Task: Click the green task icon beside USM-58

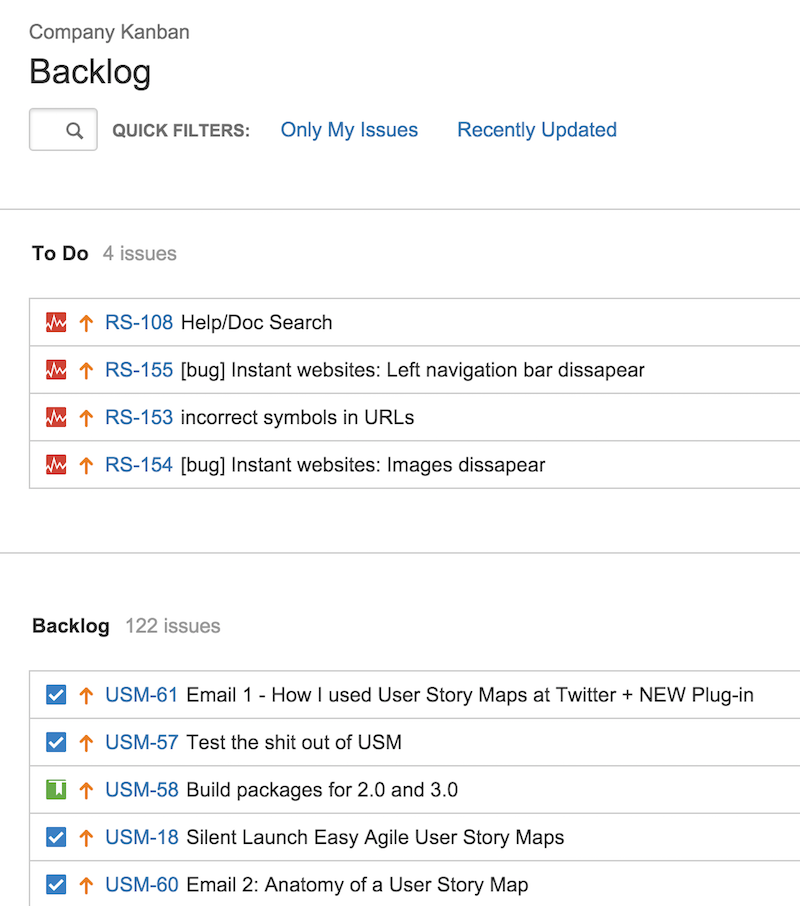Action: 56,789
